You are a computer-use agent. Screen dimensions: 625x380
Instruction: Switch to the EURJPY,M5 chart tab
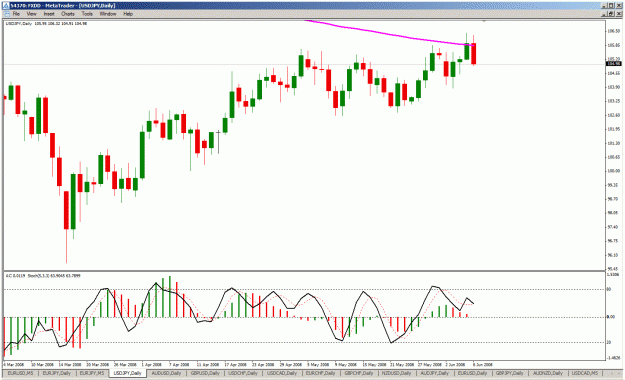92,373
